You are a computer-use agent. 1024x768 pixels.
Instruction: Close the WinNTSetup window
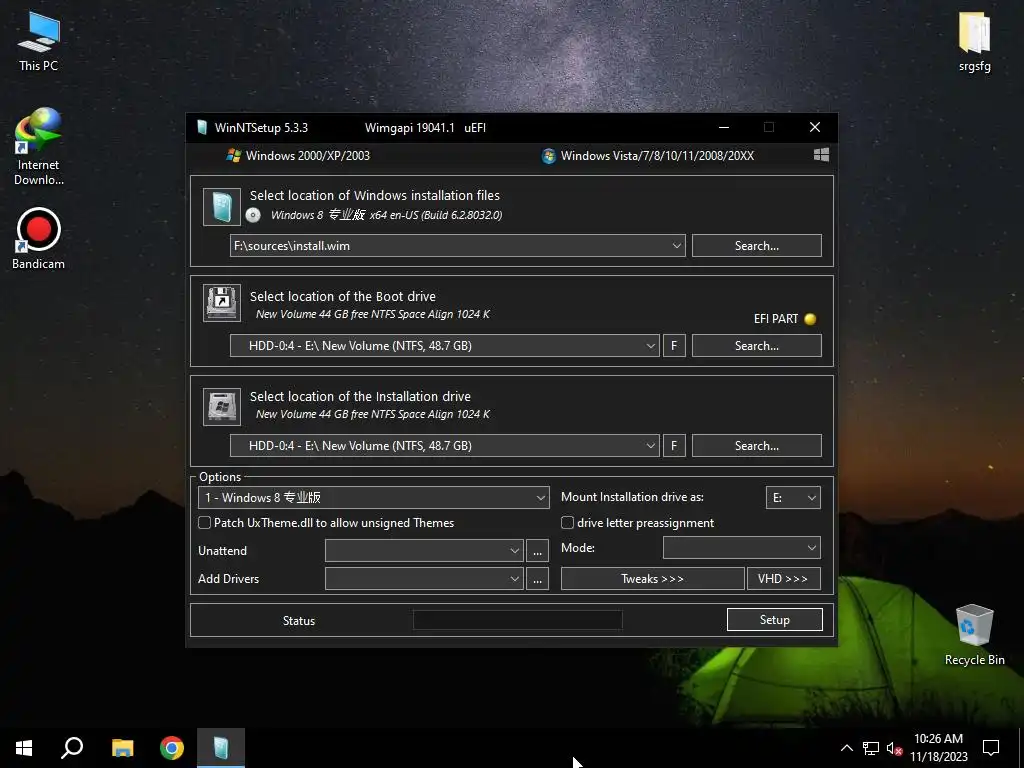click(814, 127)
